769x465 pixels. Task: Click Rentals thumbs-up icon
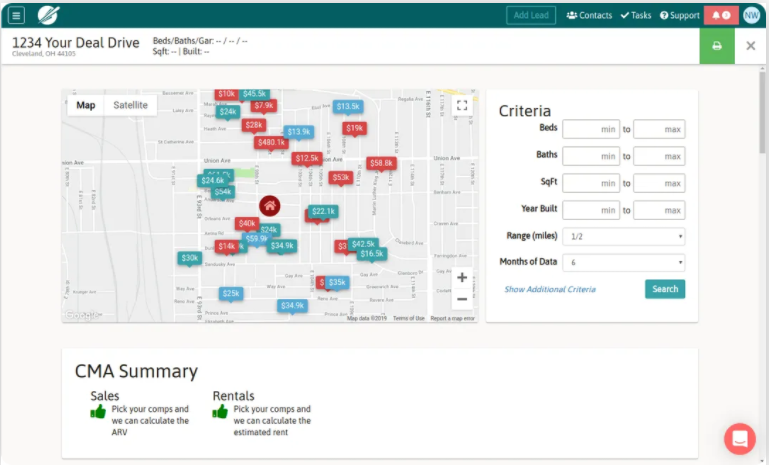tap(220, 412)
